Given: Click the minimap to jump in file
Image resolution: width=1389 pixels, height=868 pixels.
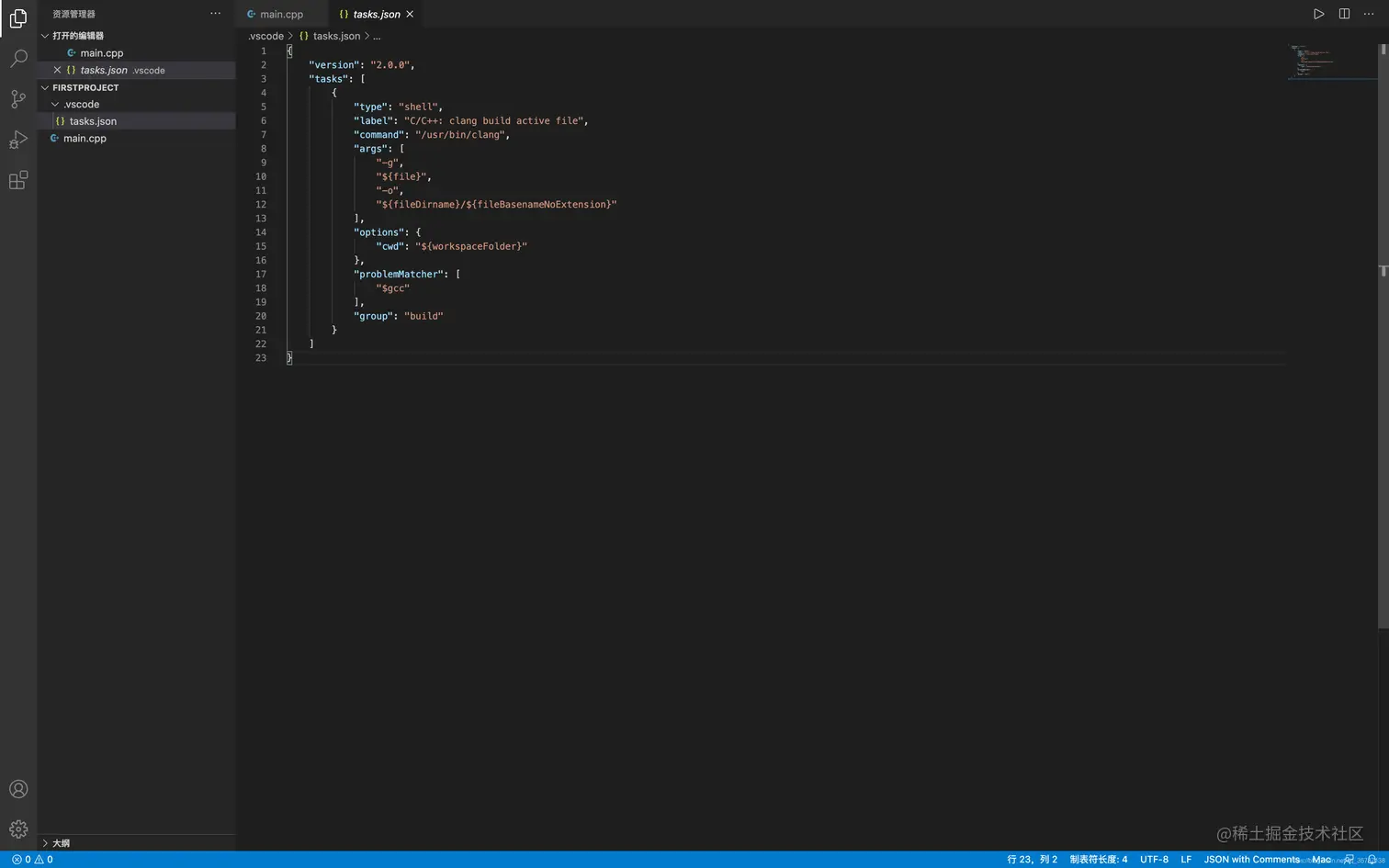Looking at the screenshot, I should (1312, 60).
